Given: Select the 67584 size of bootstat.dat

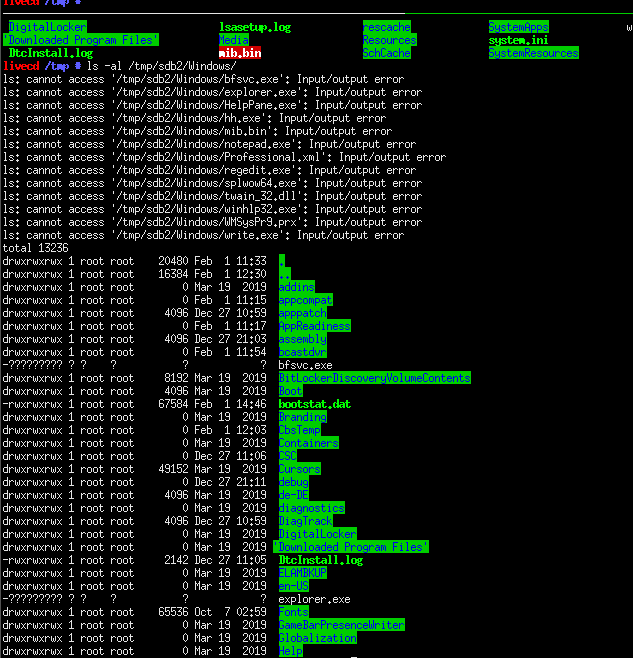Looking at the screenshot, I should (173, 405).
